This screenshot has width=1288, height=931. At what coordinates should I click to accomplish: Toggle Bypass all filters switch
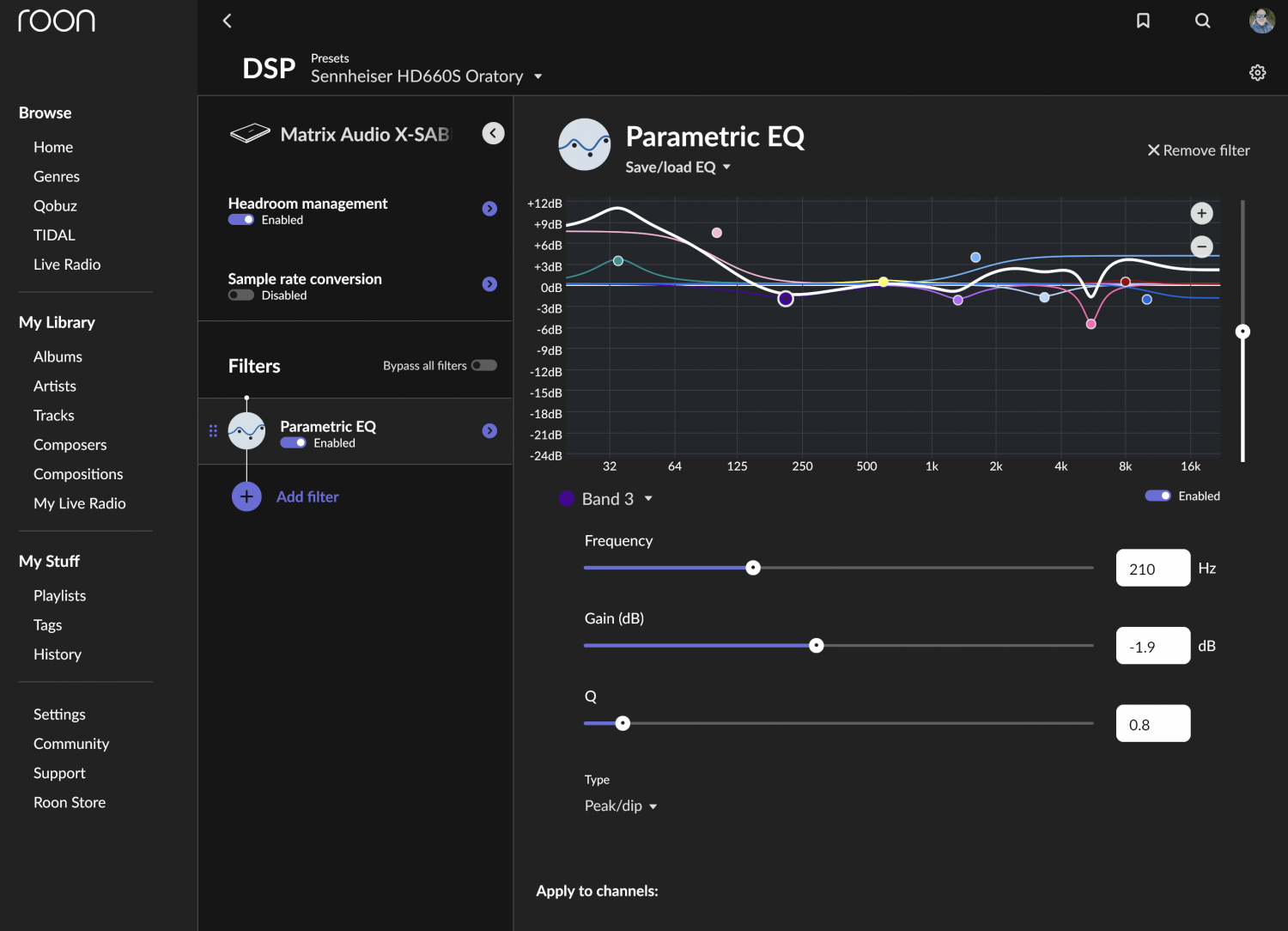484,365
